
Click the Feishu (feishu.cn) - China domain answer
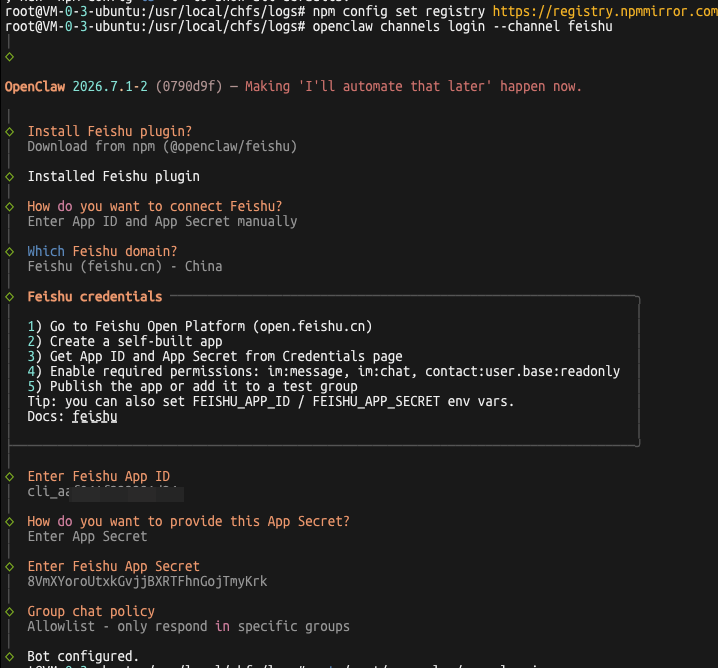pos(125,266)
